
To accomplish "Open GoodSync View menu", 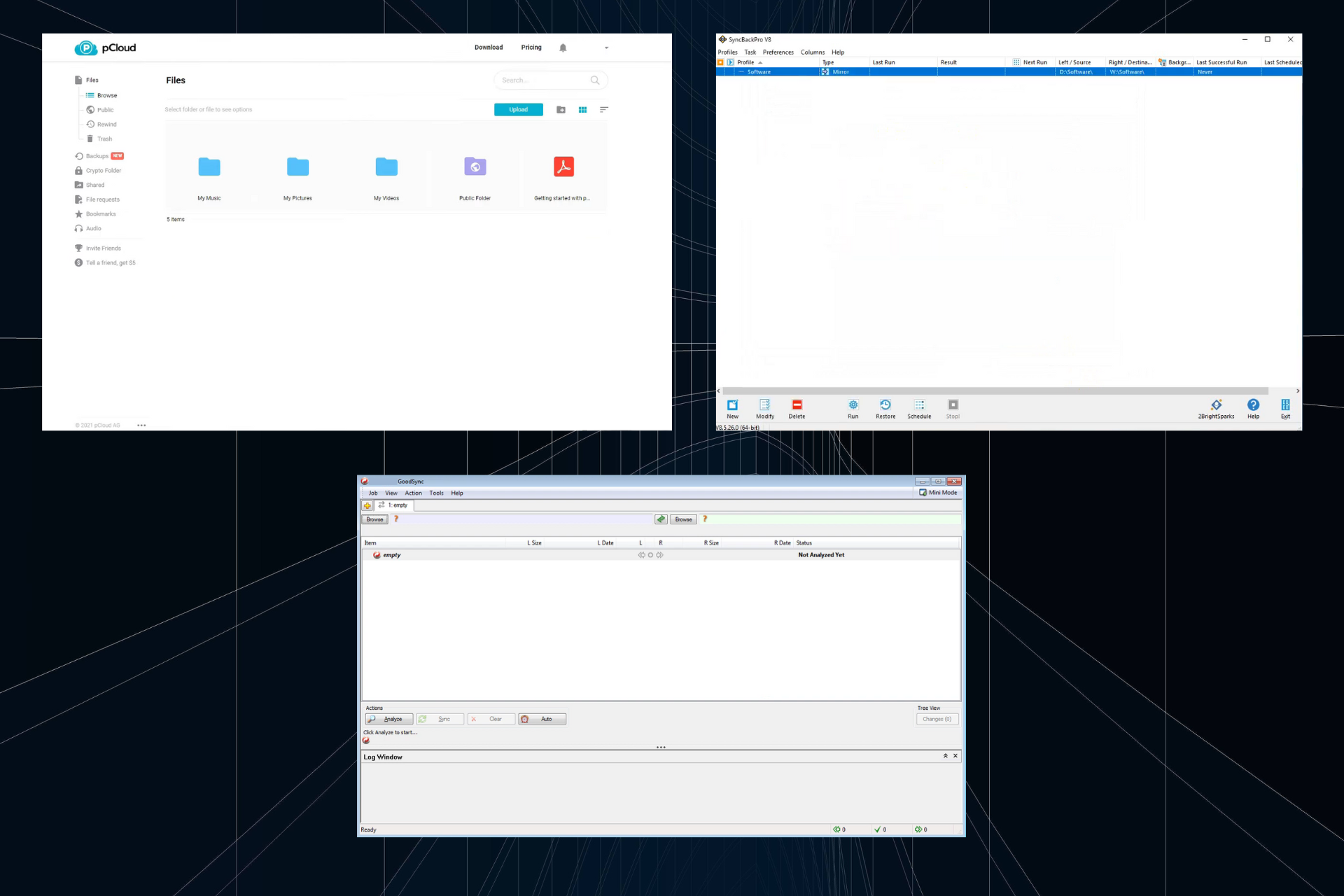I will pos(391,493).
